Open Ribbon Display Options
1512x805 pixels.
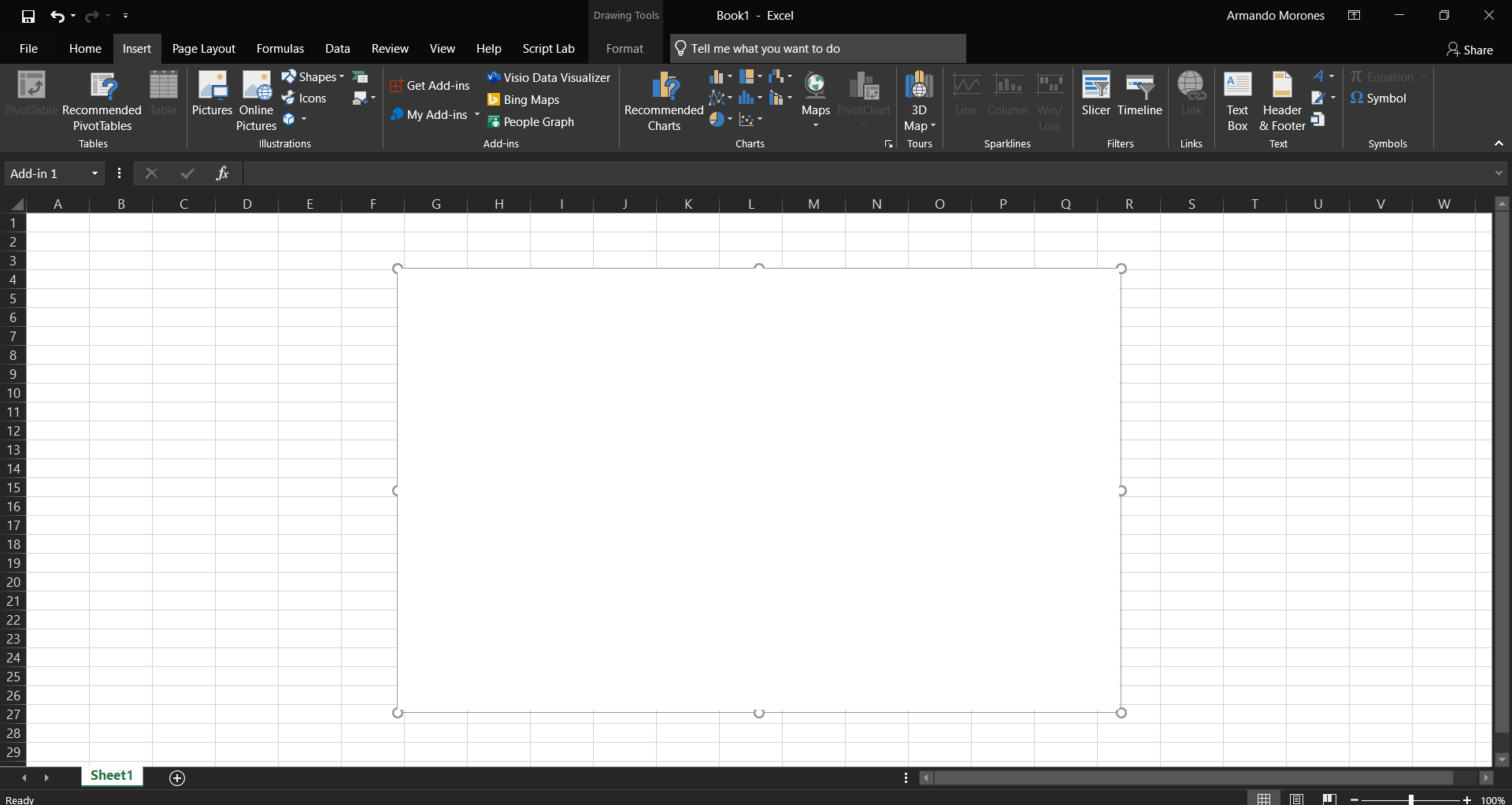[1354, 15]
